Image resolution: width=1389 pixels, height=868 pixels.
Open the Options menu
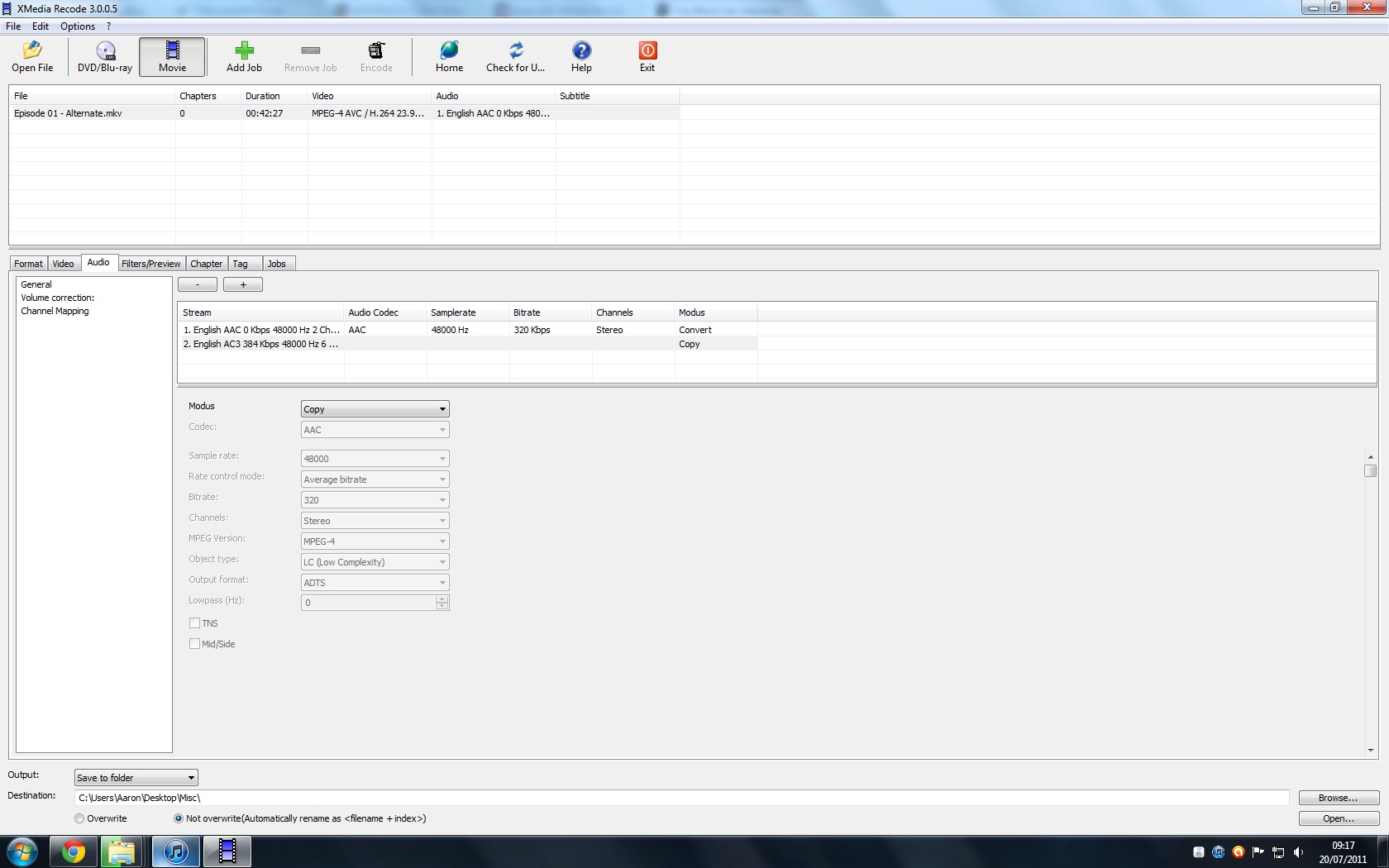[x=78, y=26]
